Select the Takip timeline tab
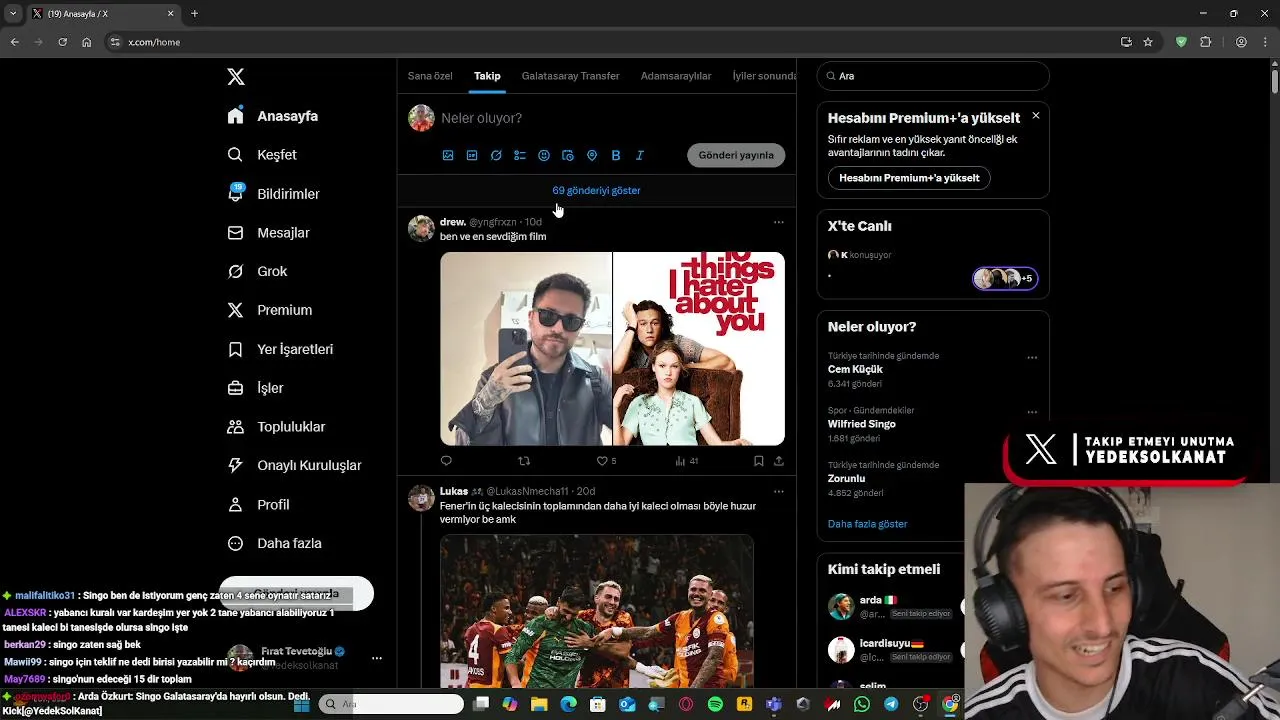This screenshot has height=720, width=1280. pyautogui.click(x=487, y=76)
